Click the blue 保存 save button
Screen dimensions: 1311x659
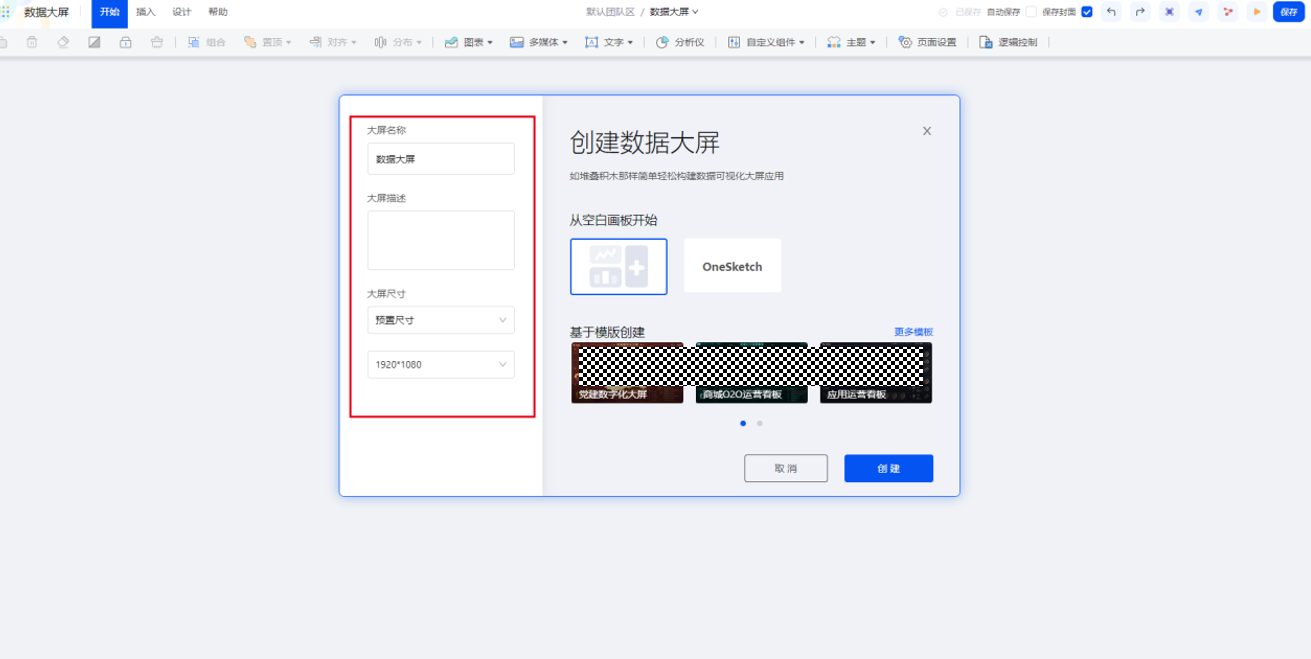click(1289, 12)
